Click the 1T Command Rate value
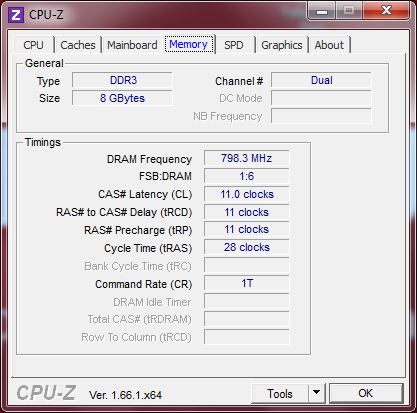The height and width of the screenshot is (413, 417). (x=247, y=283)
